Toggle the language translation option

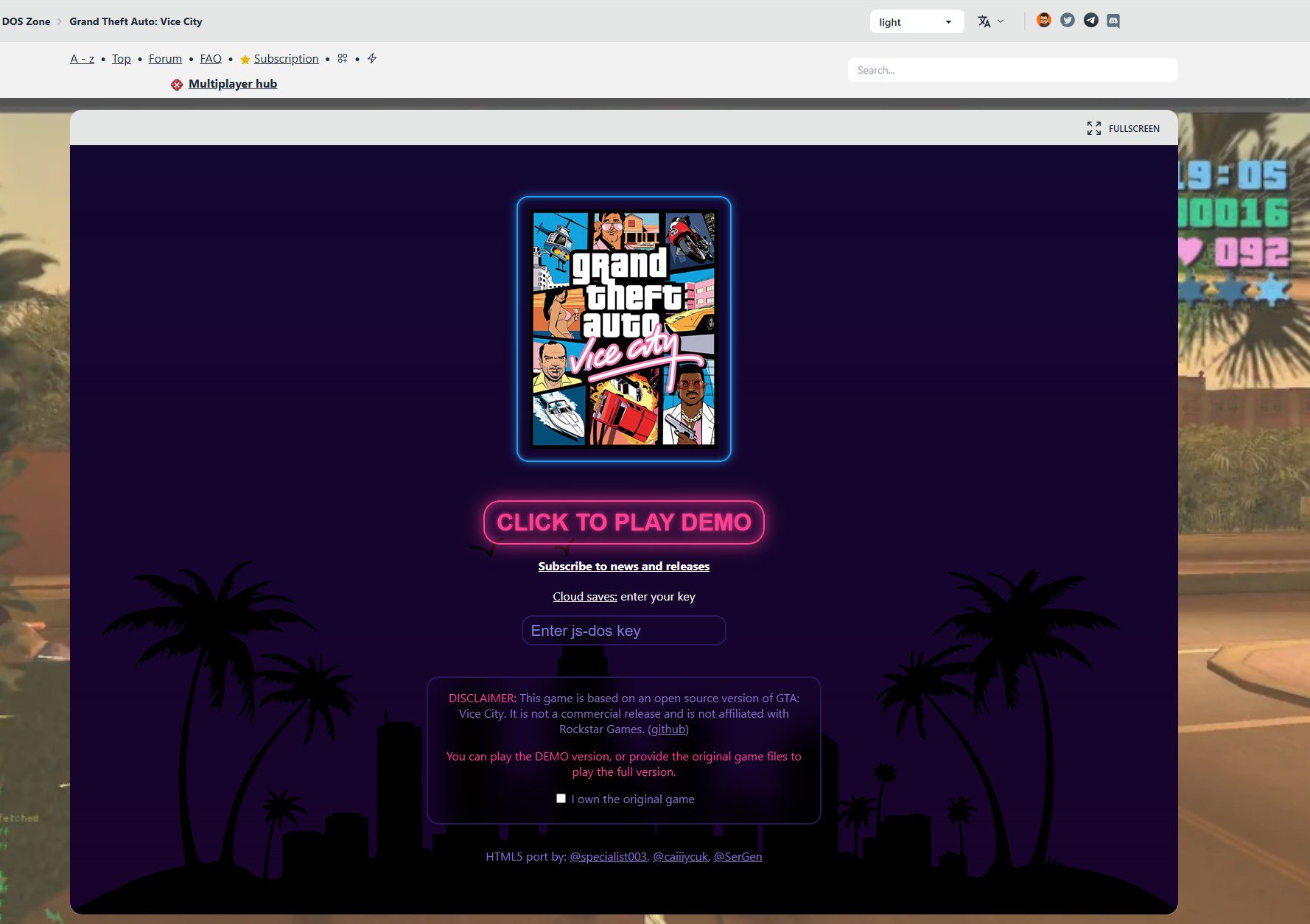pyautogui.click(x=984, y=21)
